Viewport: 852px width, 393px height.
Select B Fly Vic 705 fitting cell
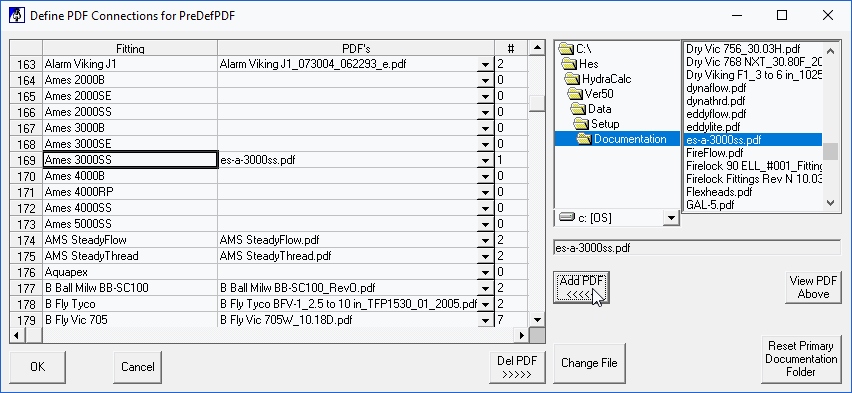(x=130, y=320)
